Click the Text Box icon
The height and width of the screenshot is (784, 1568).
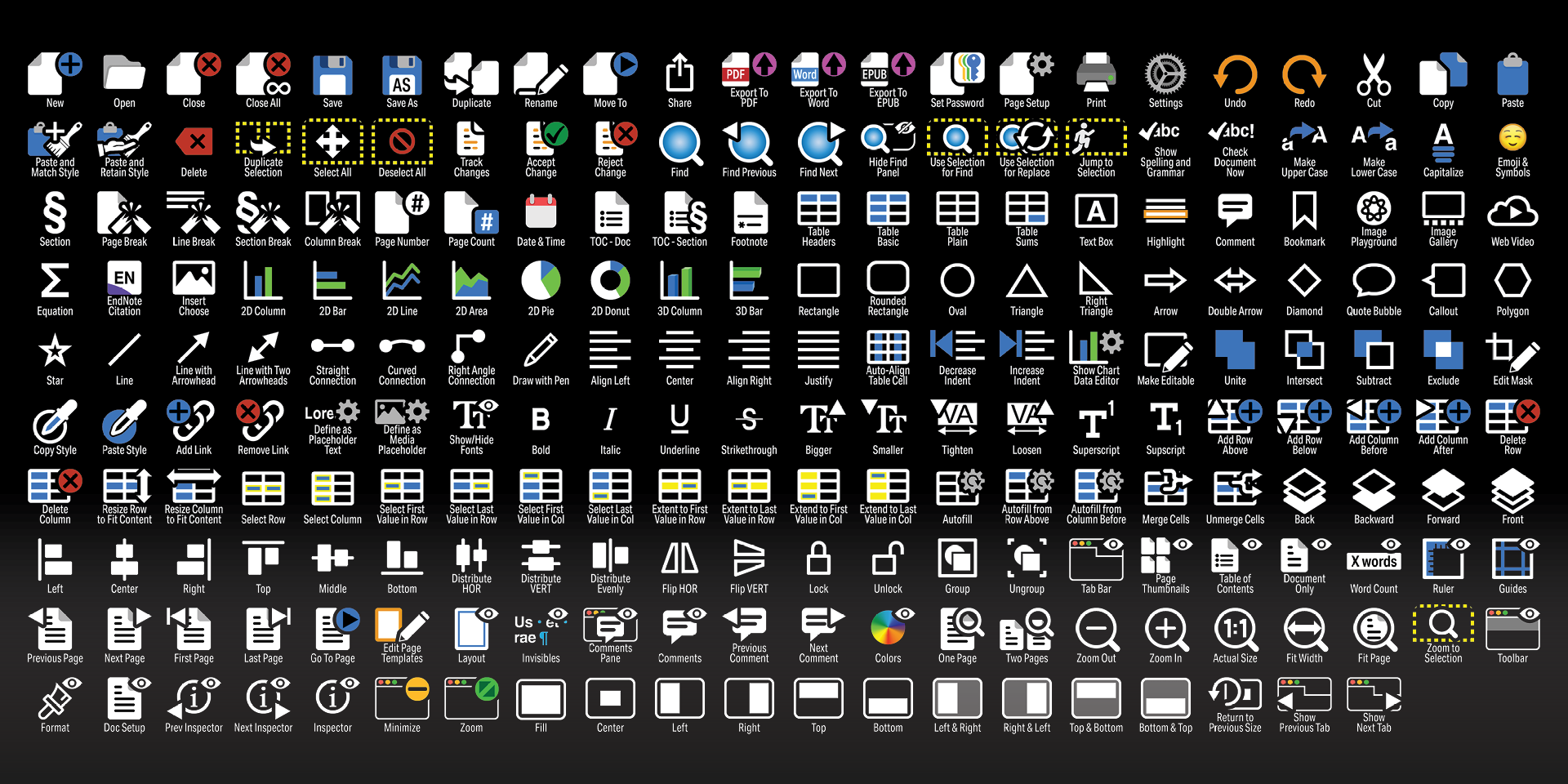(1096, 212)
